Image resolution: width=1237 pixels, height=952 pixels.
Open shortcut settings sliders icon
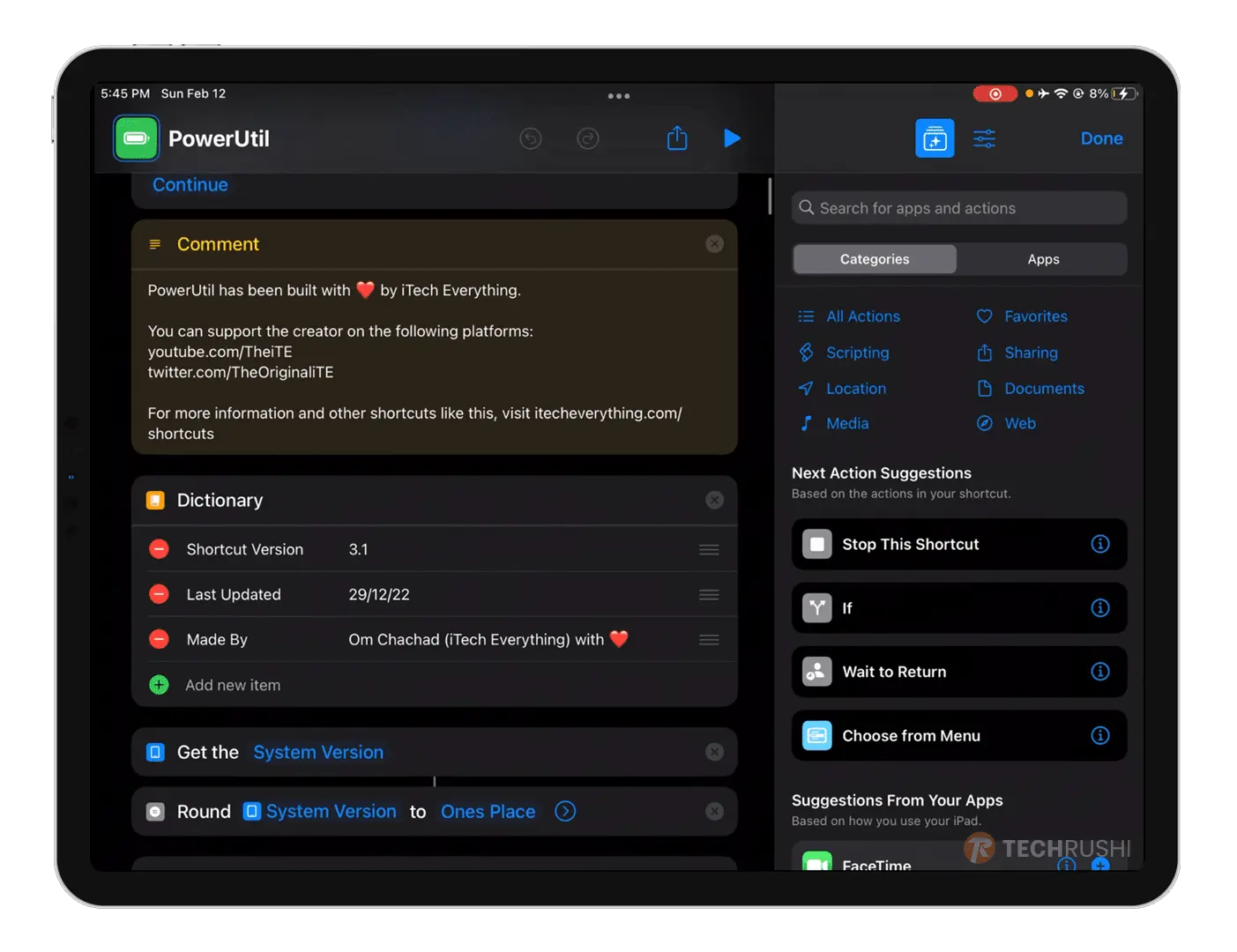pos(984,138)
